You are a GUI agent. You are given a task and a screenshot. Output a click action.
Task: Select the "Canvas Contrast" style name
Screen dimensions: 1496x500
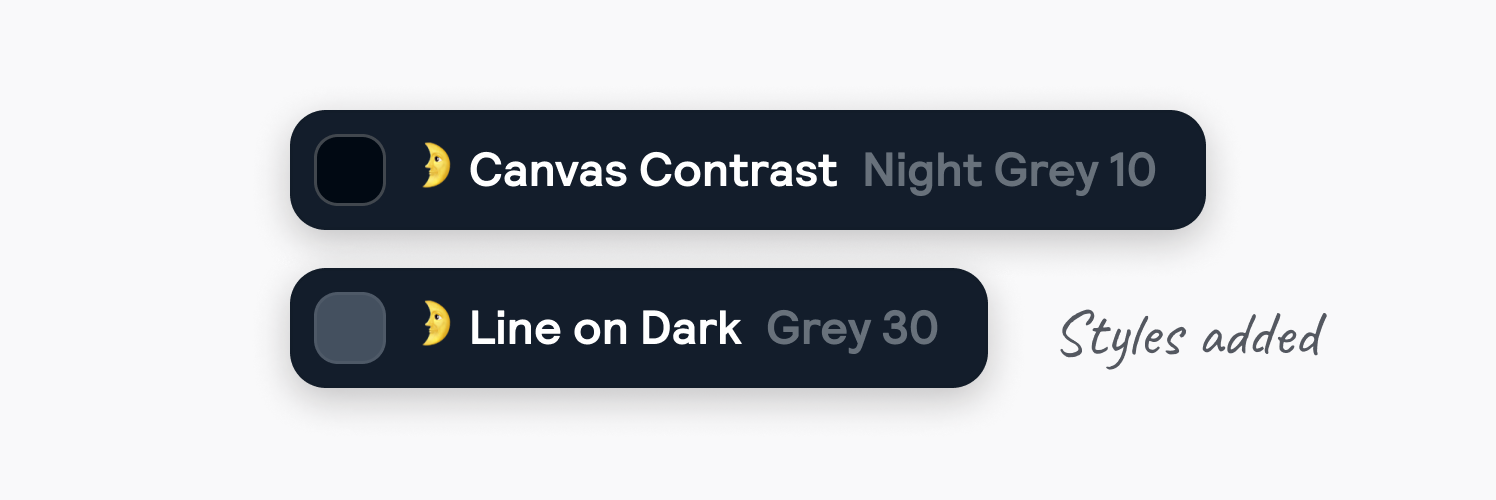(653, 171)
